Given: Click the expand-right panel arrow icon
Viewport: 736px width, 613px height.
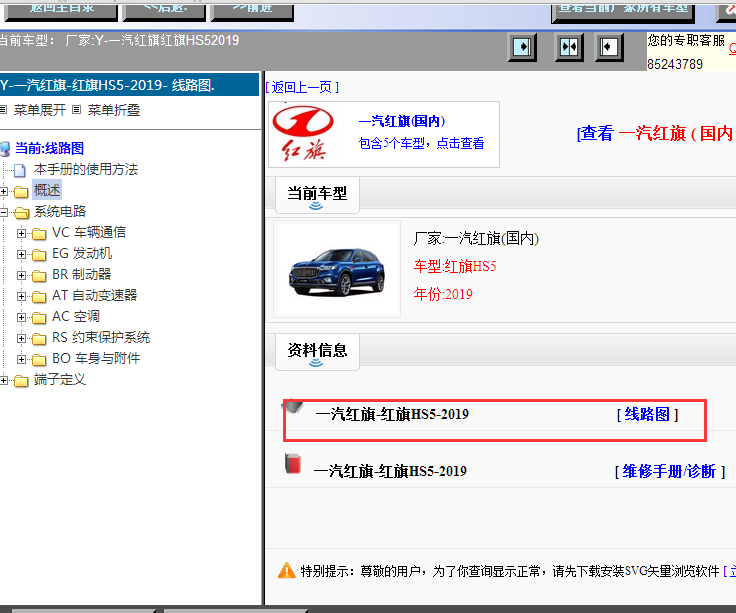Looking at the screenshot, I should click(522, 47).
